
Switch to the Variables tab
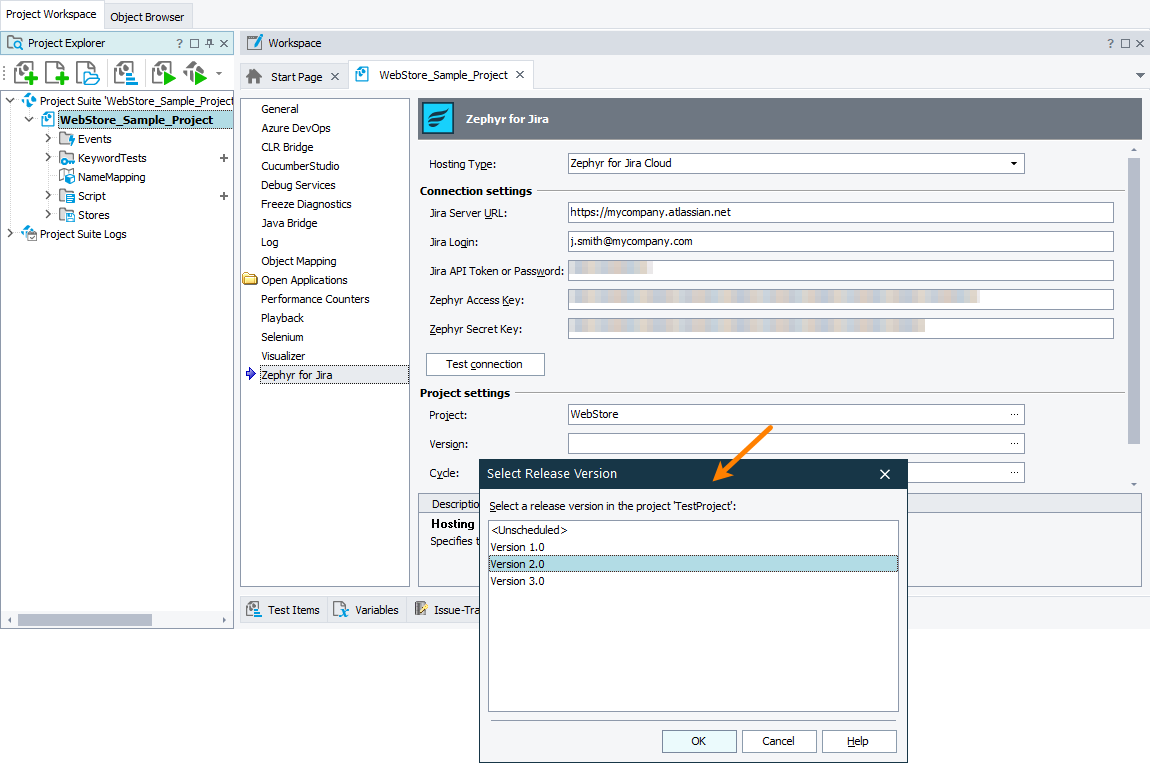coord(367,610)
